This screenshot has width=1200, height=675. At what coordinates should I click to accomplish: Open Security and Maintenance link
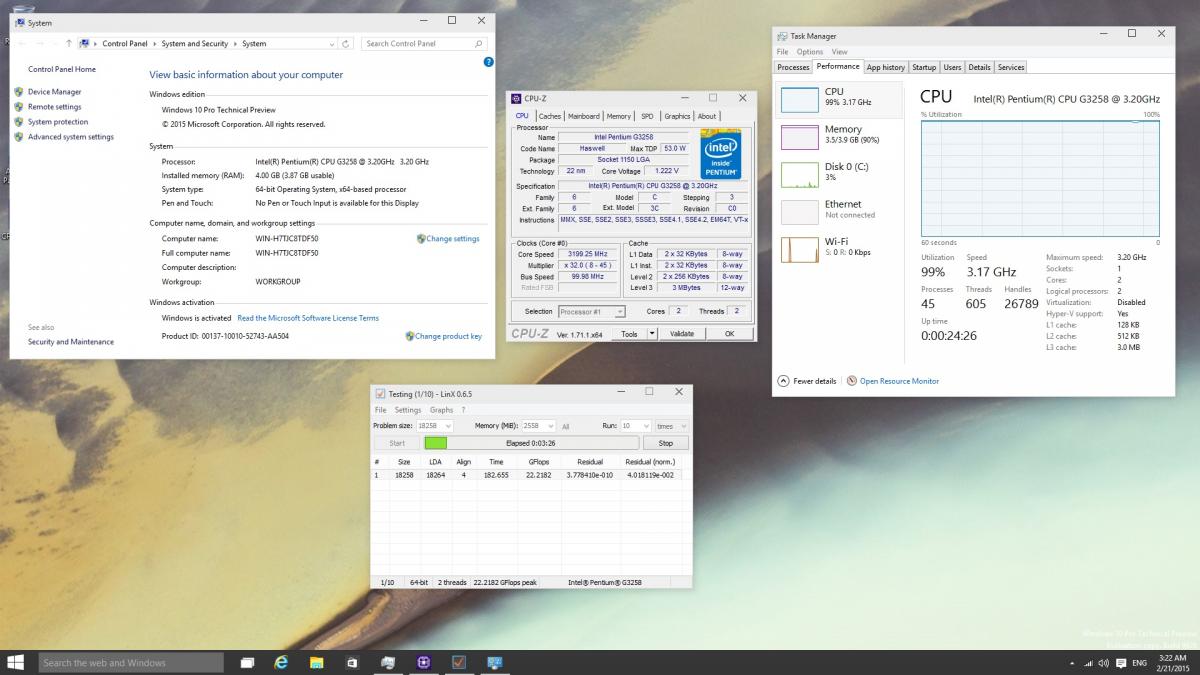(x=71, y=342)
